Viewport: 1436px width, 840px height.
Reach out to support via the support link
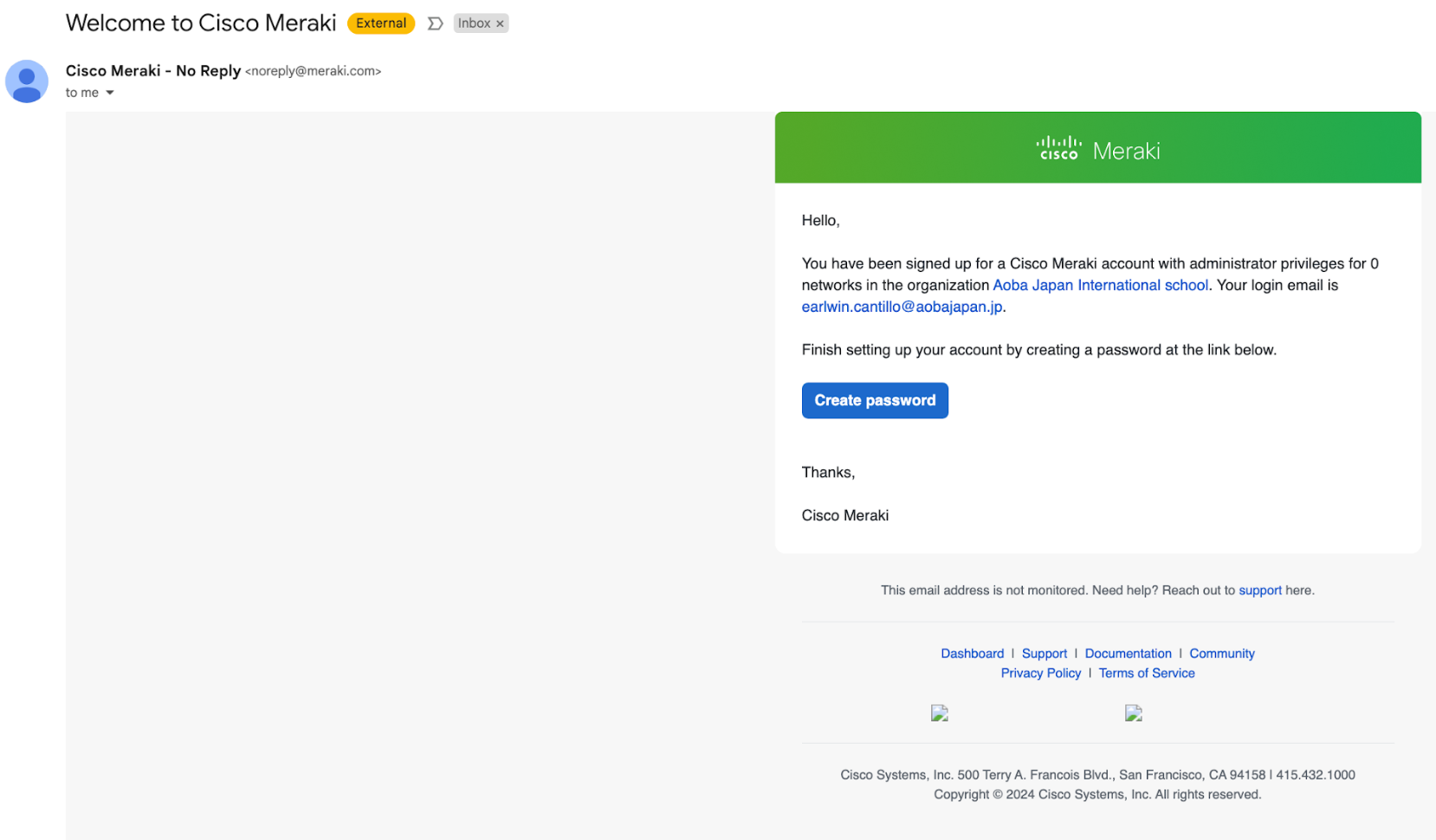[x=1260, y=590]
